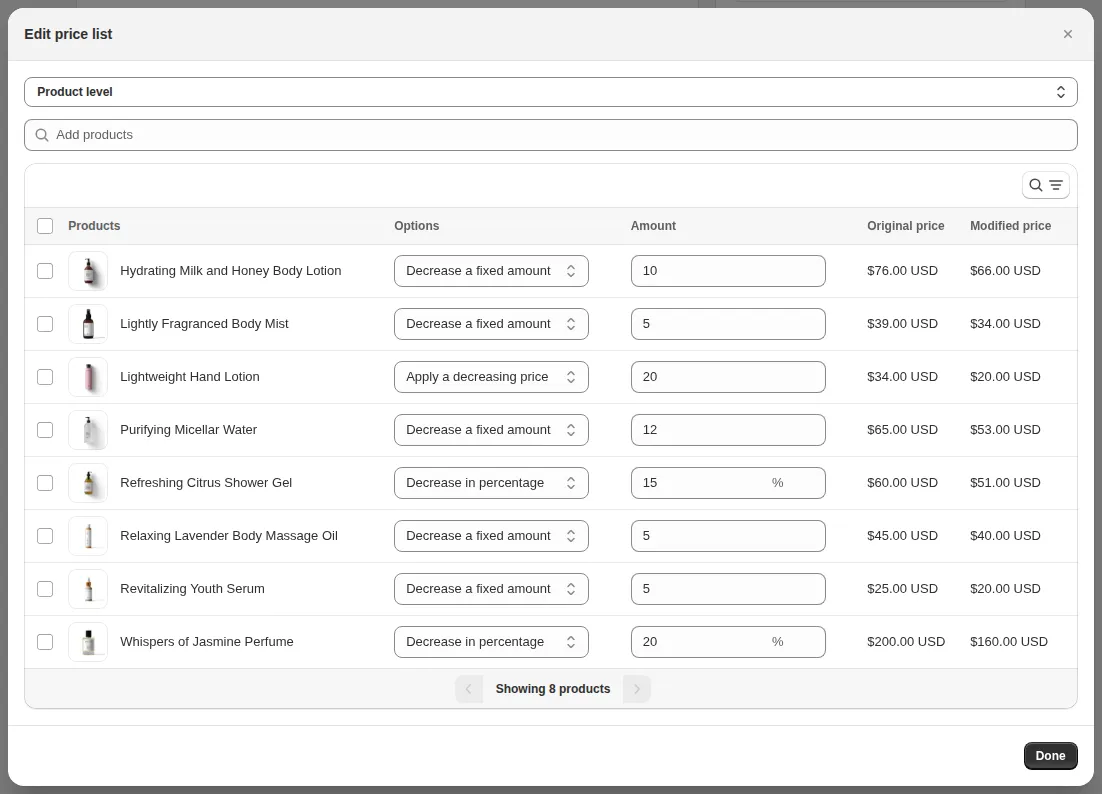The height and width of the screenshot is (794, 1102).
Task: Click Refreshing Citrus Shower Gel thumbnail
Action: pos(88,483)
